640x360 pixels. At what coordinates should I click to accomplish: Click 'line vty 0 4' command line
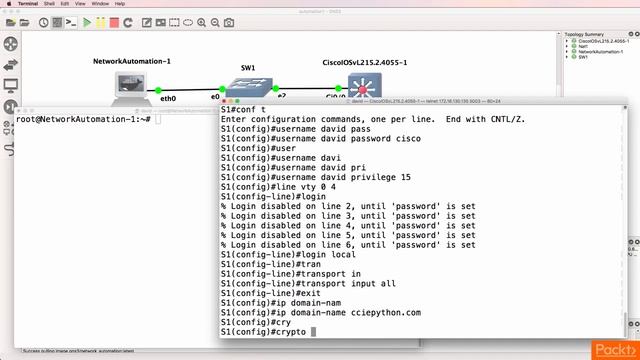point(278,187)
